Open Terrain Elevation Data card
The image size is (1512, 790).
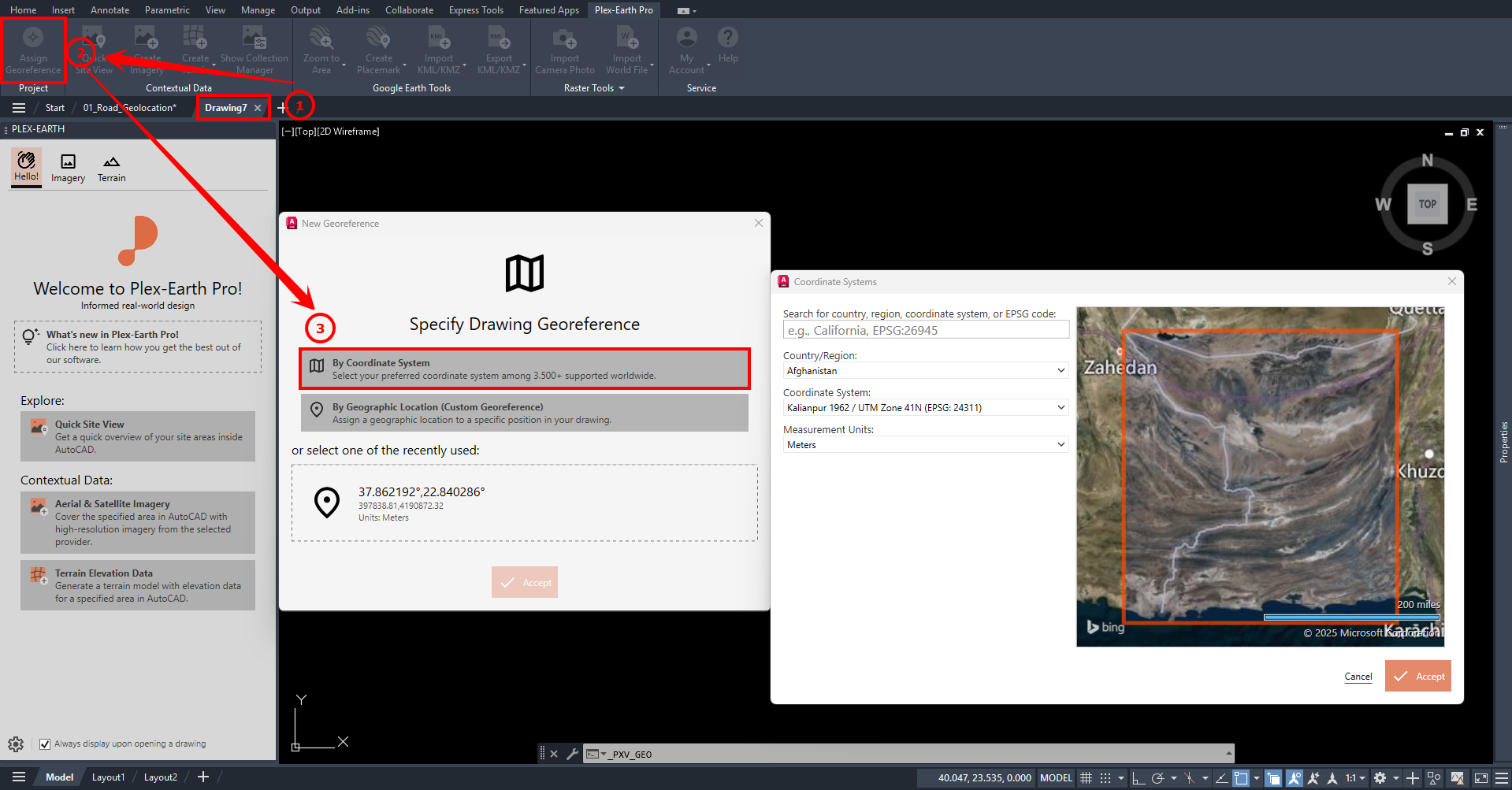click(138, 585)
